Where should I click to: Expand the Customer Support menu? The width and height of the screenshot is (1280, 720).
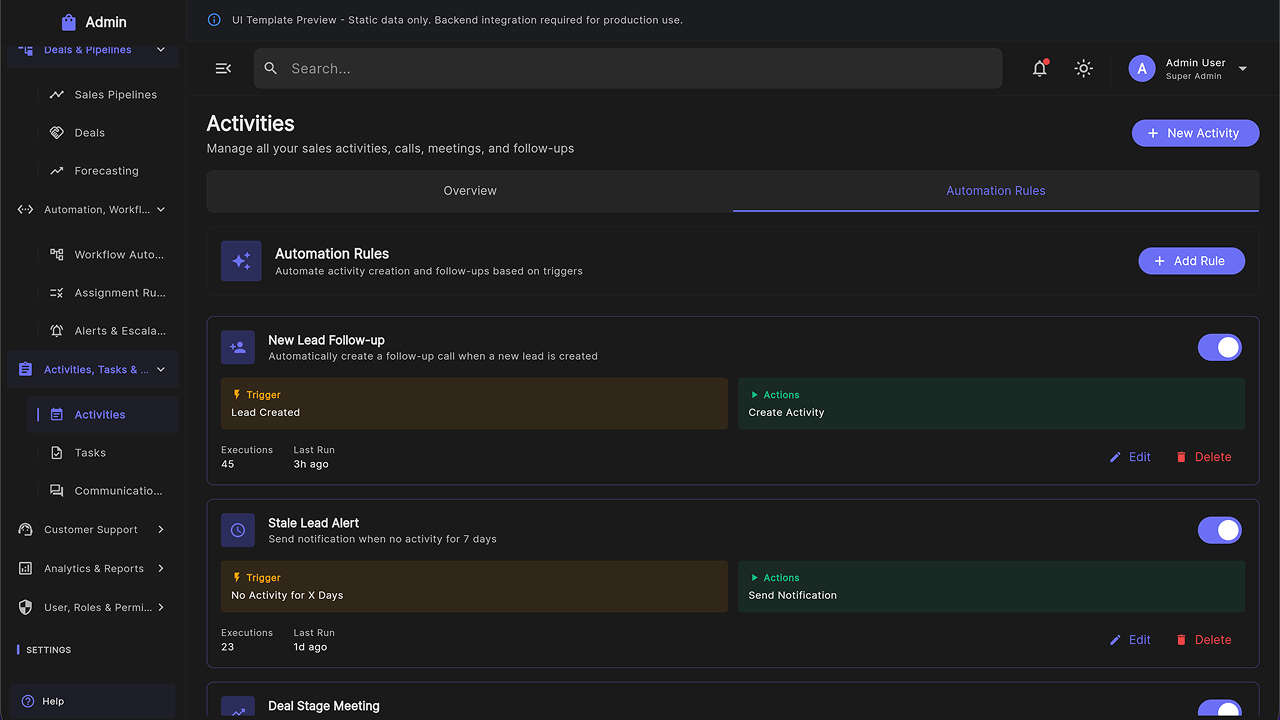(161, 530)
